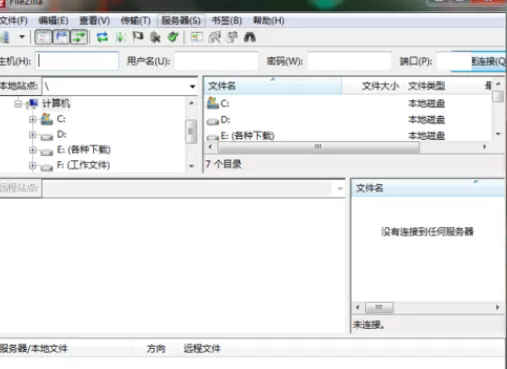The width and height of the screenshot is (507, 369).
Task: Select C: row in local file list
Action: [348, 103]
